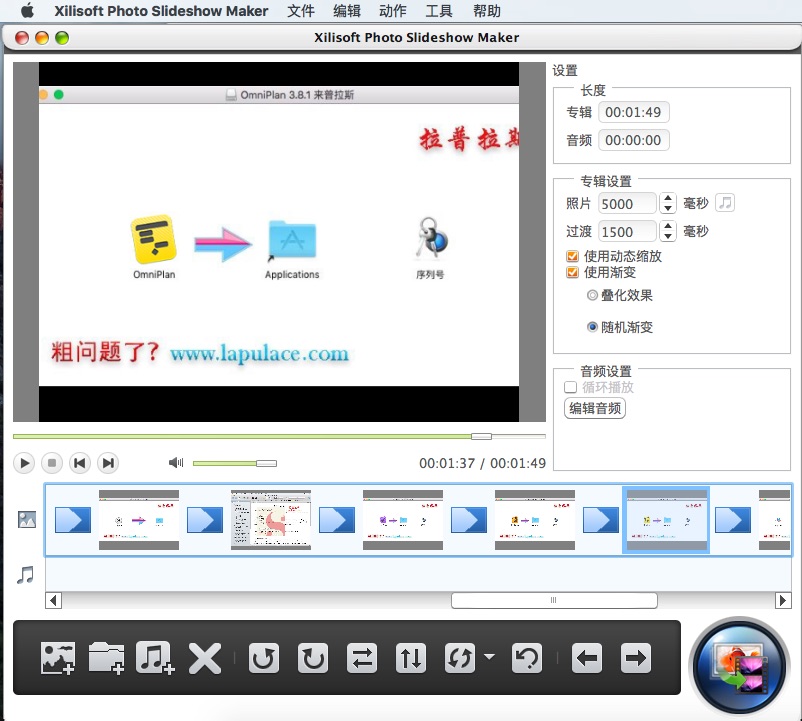The height and width of the screenshot is (721, 802).
Task: Play the slideshow preview
Action: point(24,463)
